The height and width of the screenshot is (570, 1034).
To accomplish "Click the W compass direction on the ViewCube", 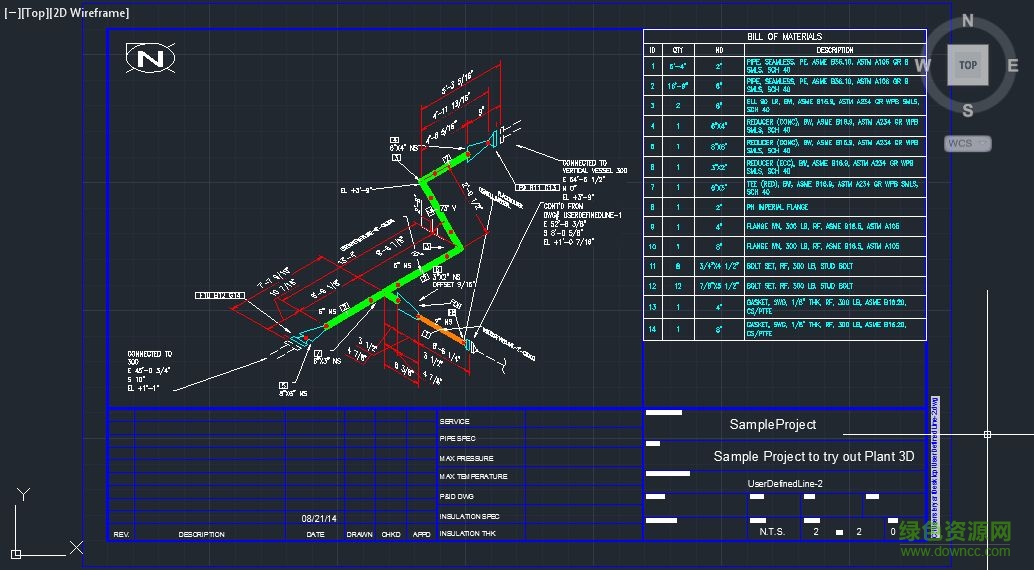I will tap(922, 66).
